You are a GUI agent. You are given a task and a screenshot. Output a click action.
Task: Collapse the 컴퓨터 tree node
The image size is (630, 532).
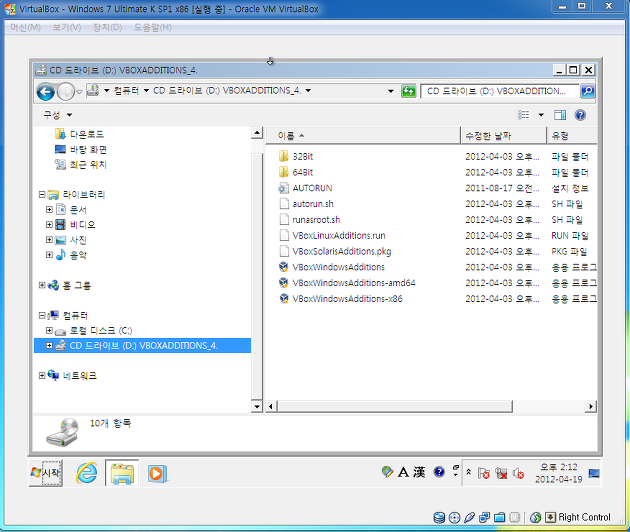point(42,315)
